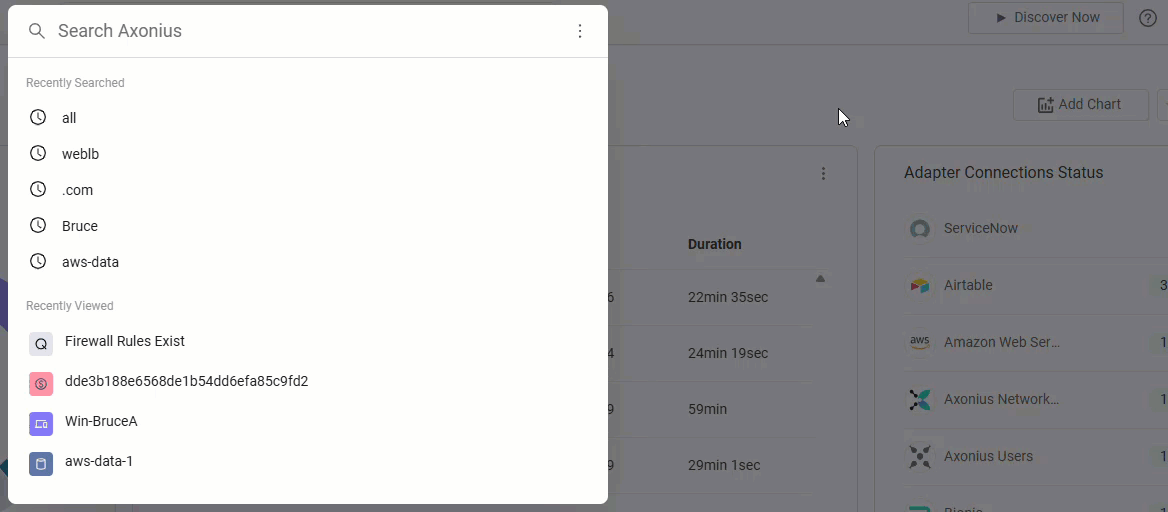The image size is (1168, 512).
Task: Click the clock icon beside 'weblb'
Action: [38, 154]
